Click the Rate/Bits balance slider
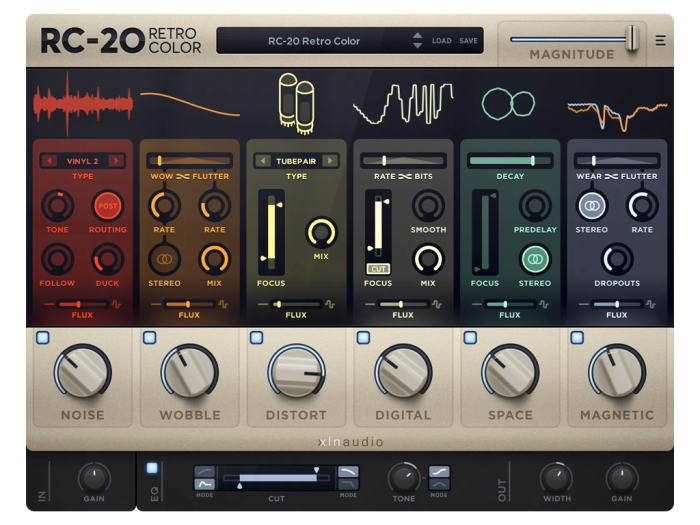Viewport: 700px width, 525px height. [x=403, y=161]
